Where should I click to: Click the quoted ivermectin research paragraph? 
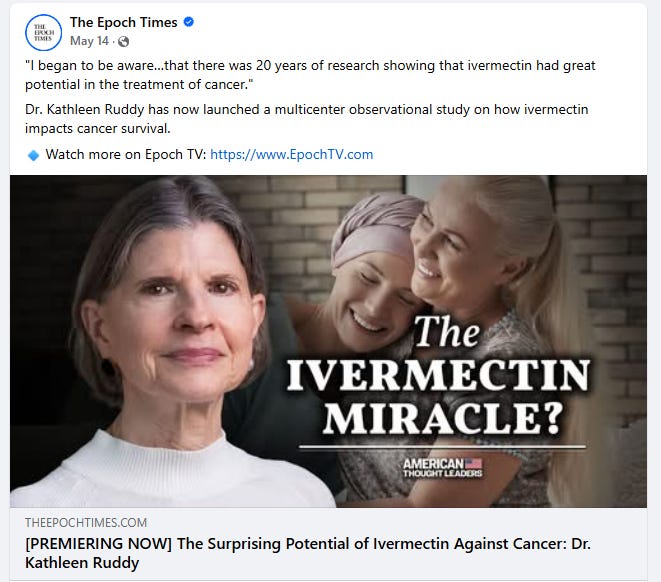click(x=310, y=75)
